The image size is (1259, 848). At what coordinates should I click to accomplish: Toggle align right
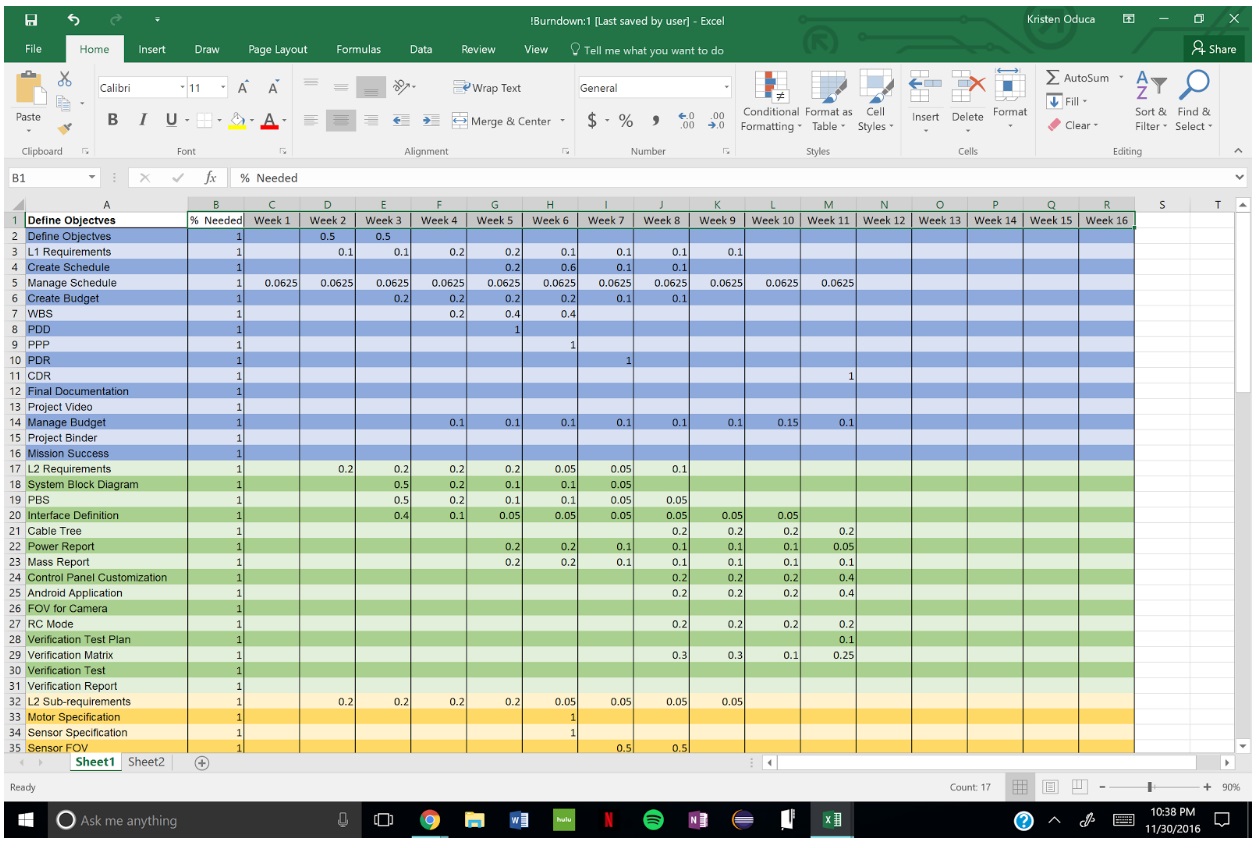[x=371, y=120]
